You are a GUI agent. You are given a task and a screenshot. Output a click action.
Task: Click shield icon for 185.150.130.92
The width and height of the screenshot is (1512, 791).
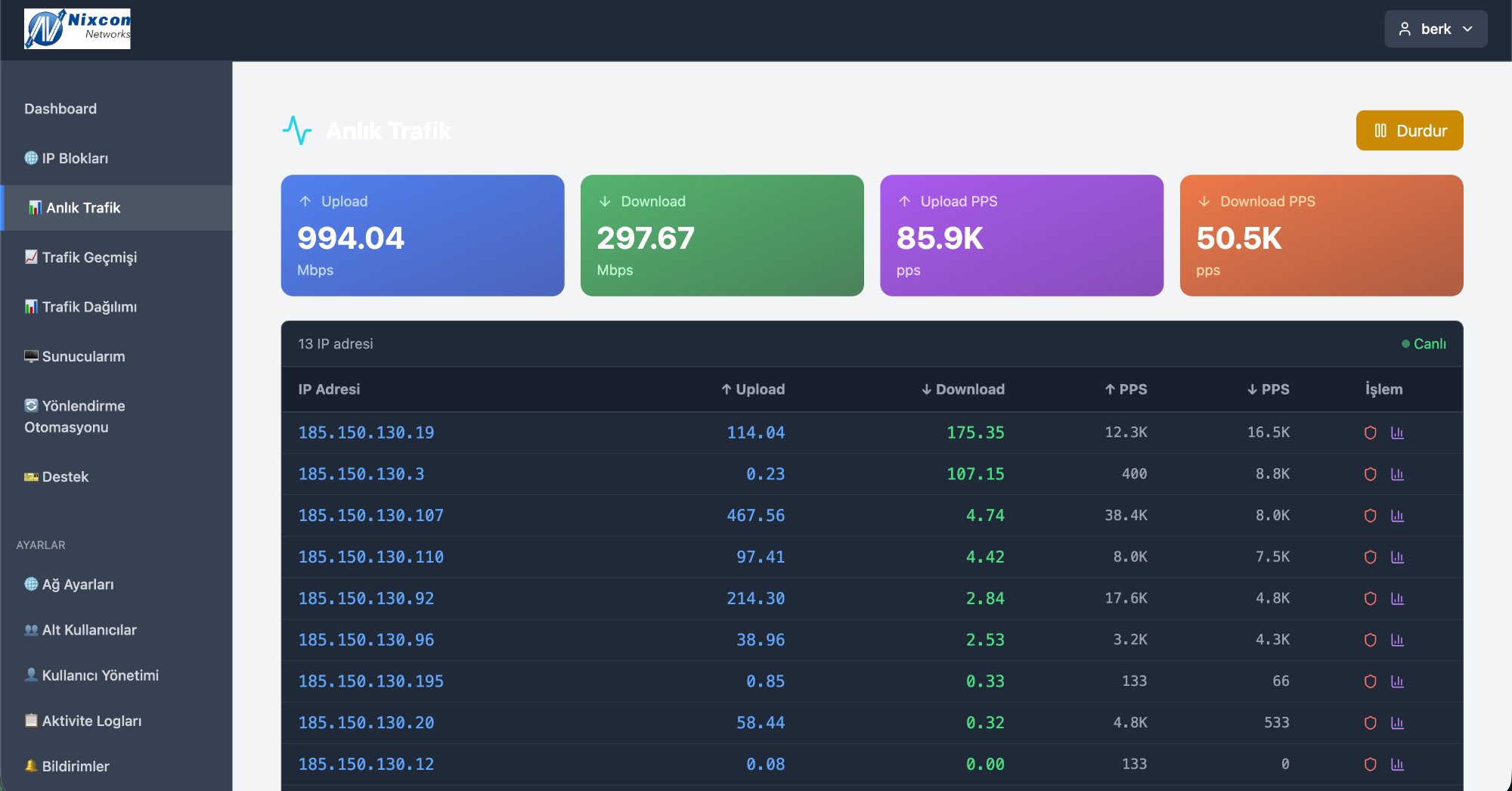pos(1370,598)
